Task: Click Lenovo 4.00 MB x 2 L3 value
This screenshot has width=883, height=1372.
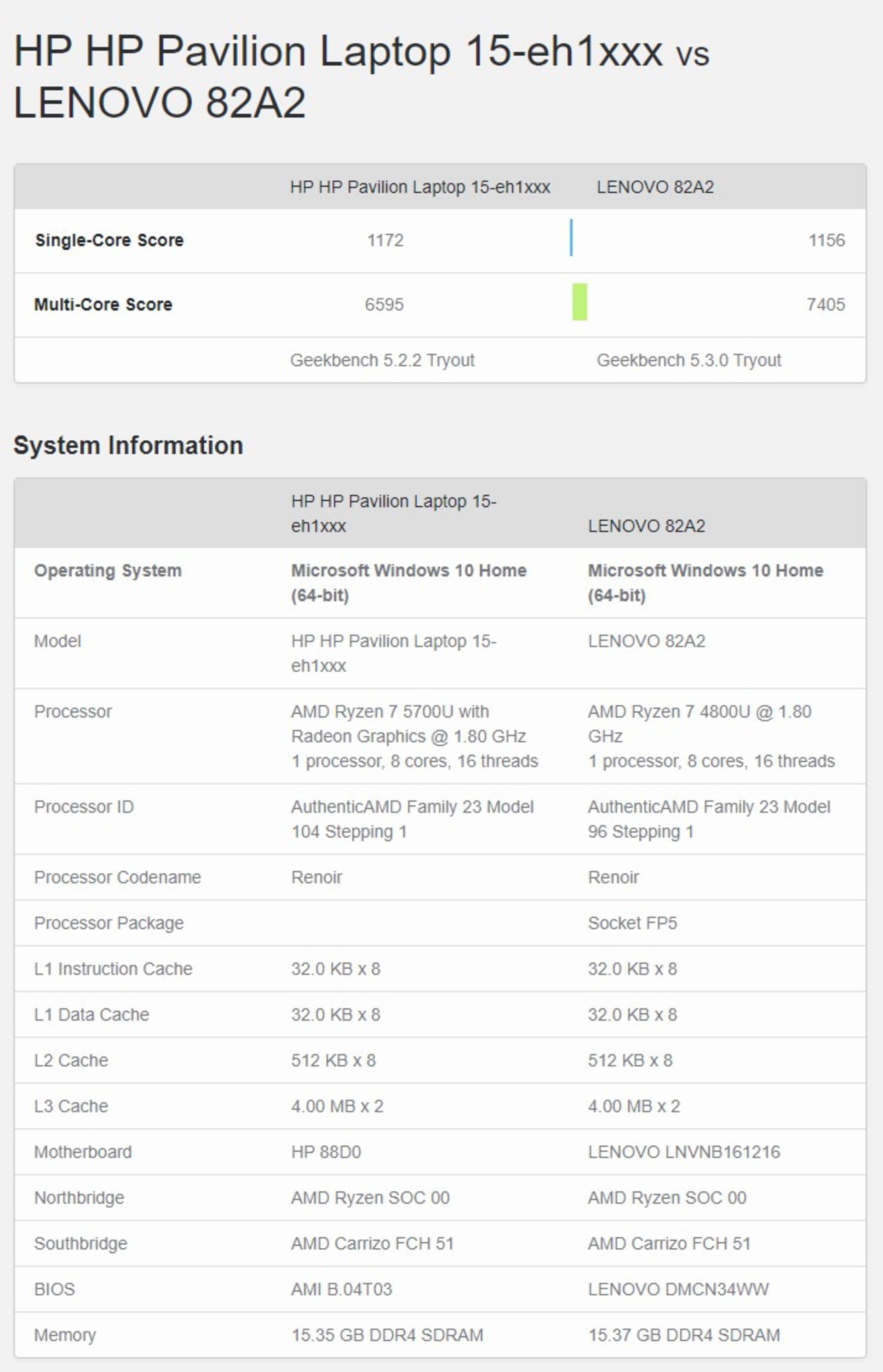Action: 634,1106
